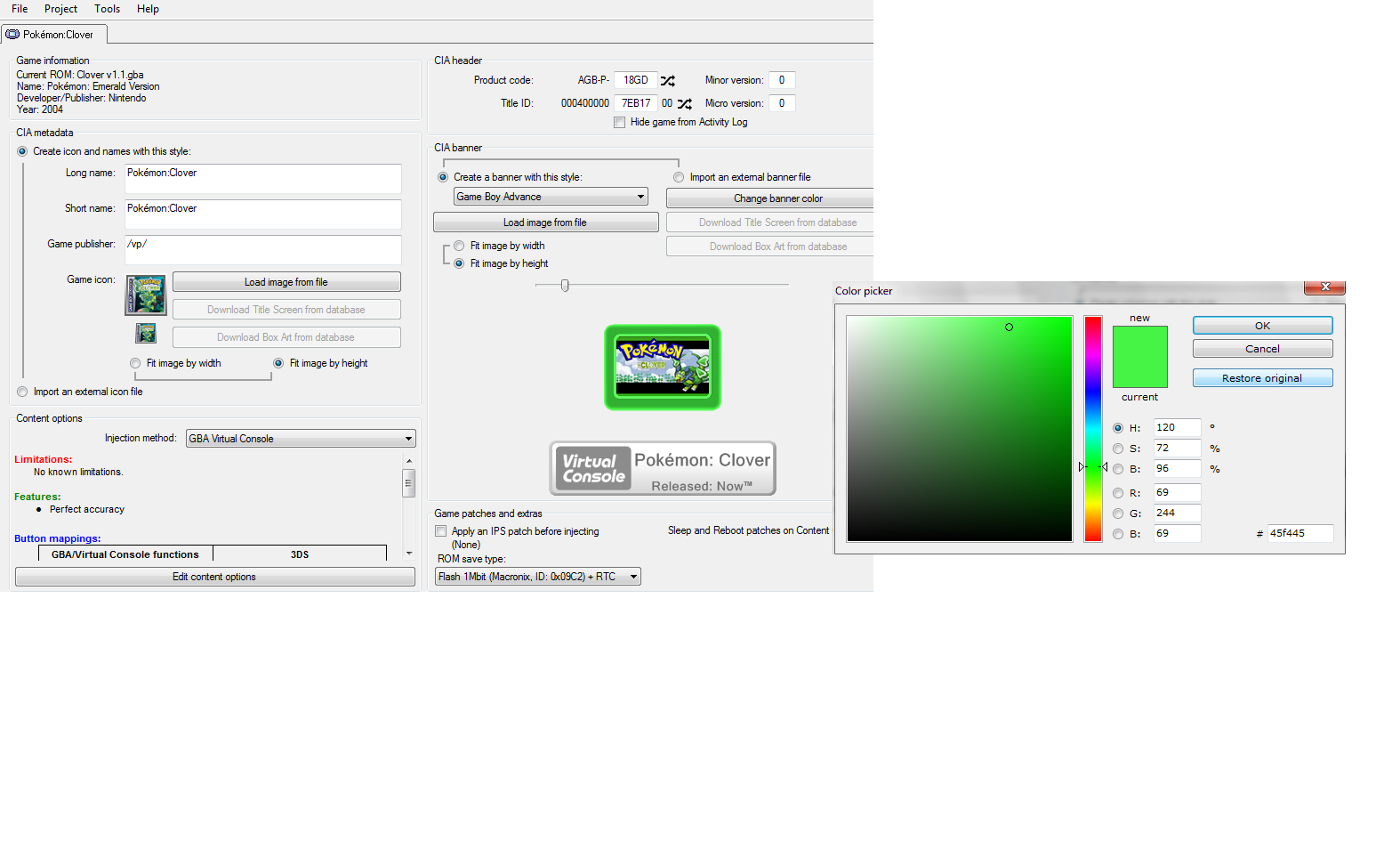This screenshot has width=1400, height=849.
Task: Click the Pokémon:Clover tab
Action: point(54,35)
